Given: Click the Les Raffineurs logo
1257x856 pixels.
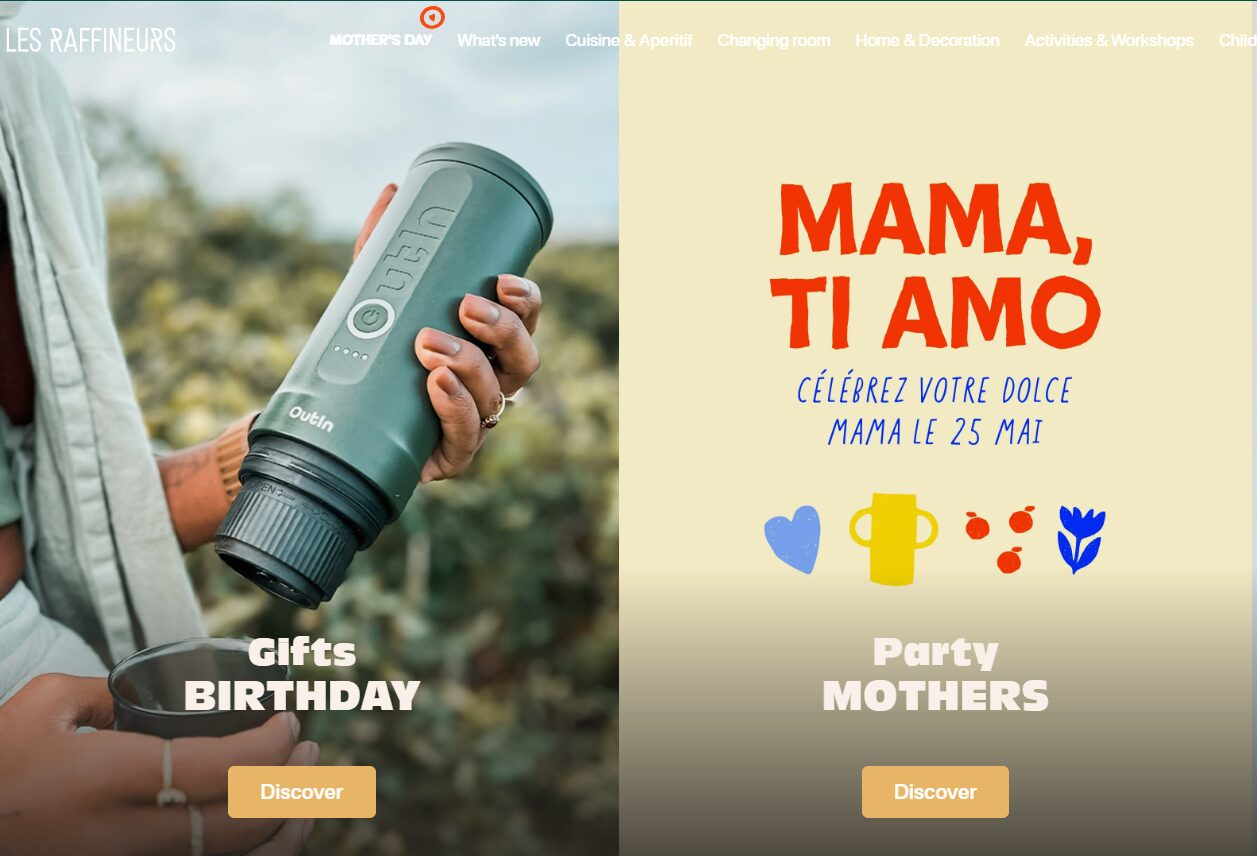Looking at the screenshot, I should (x=90, y=41).
